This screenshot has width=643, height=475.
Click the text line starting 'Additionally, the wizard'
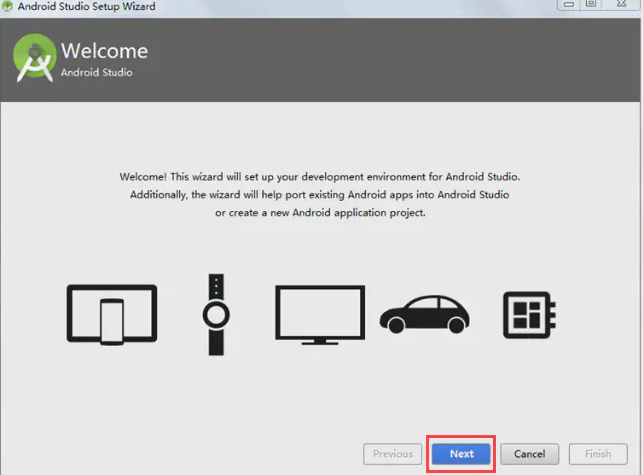tap(320, 194)
